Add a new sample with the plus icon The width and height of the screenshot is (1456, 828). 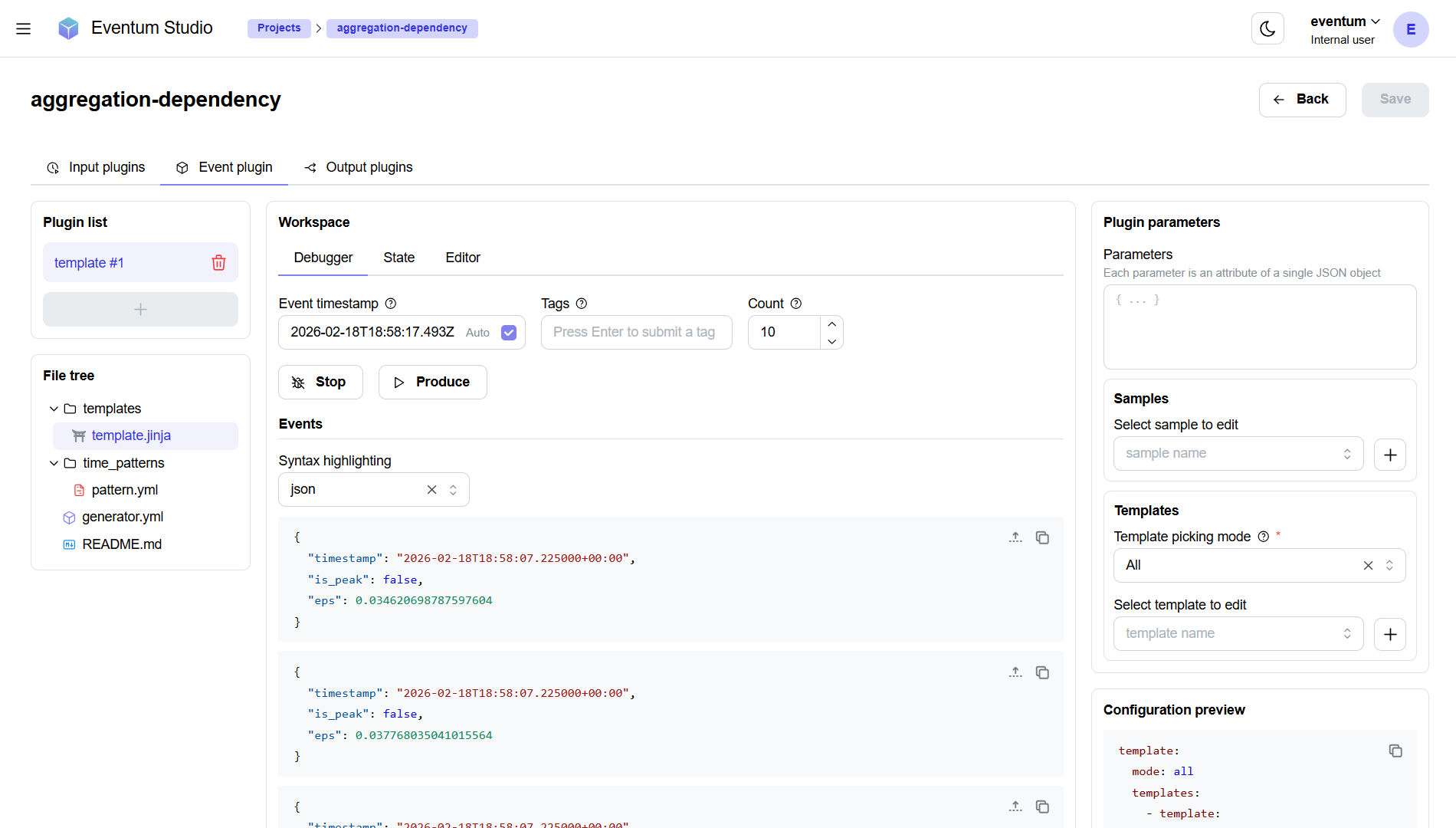(x=1390, y=454)
